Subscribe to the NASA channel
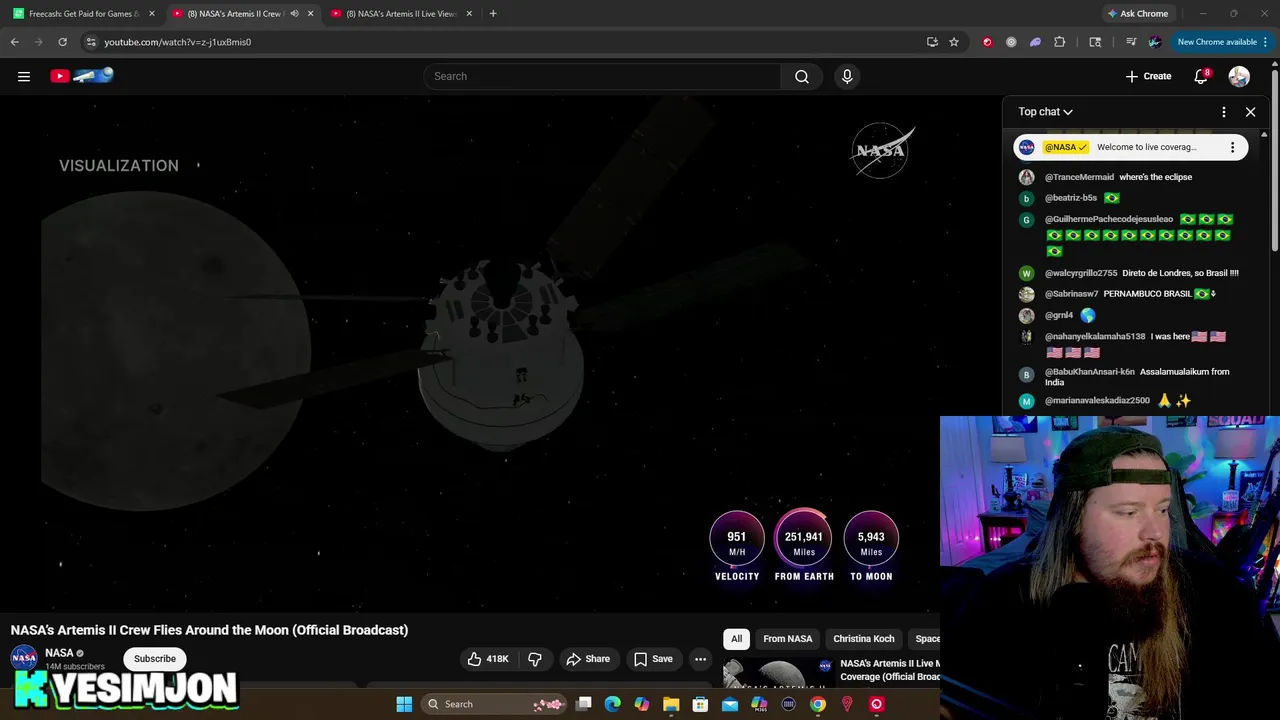 point(155,659)
